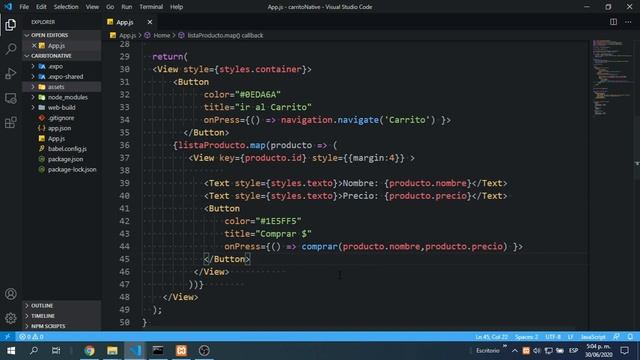
Task: Click the split editor right icon
Action: [613, 22]
